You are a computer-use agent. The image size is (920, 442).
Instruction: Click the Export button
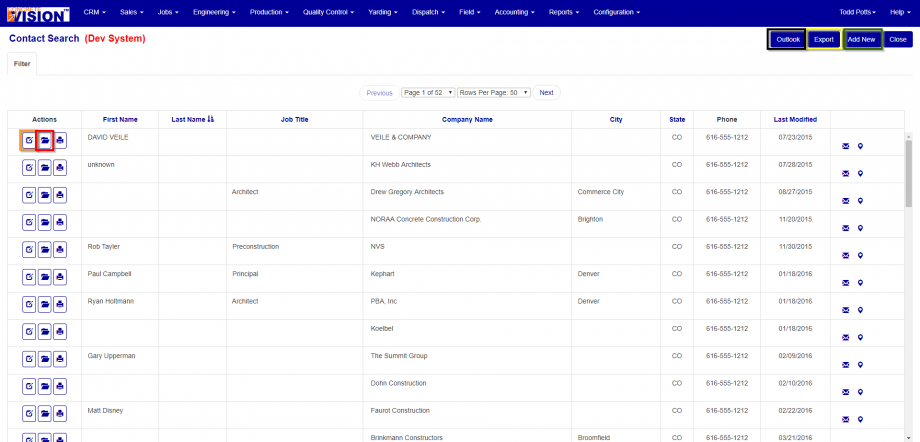(823, 39)
